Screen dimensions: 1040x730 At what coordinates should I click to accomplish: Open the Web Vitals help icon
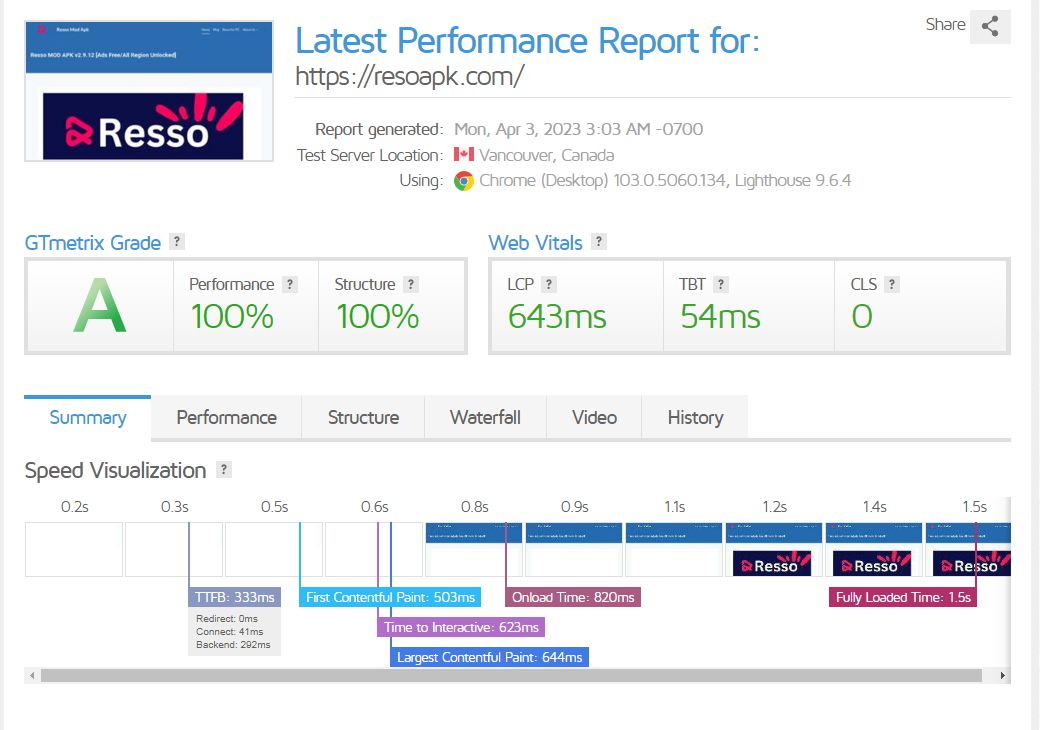[600, 242]
